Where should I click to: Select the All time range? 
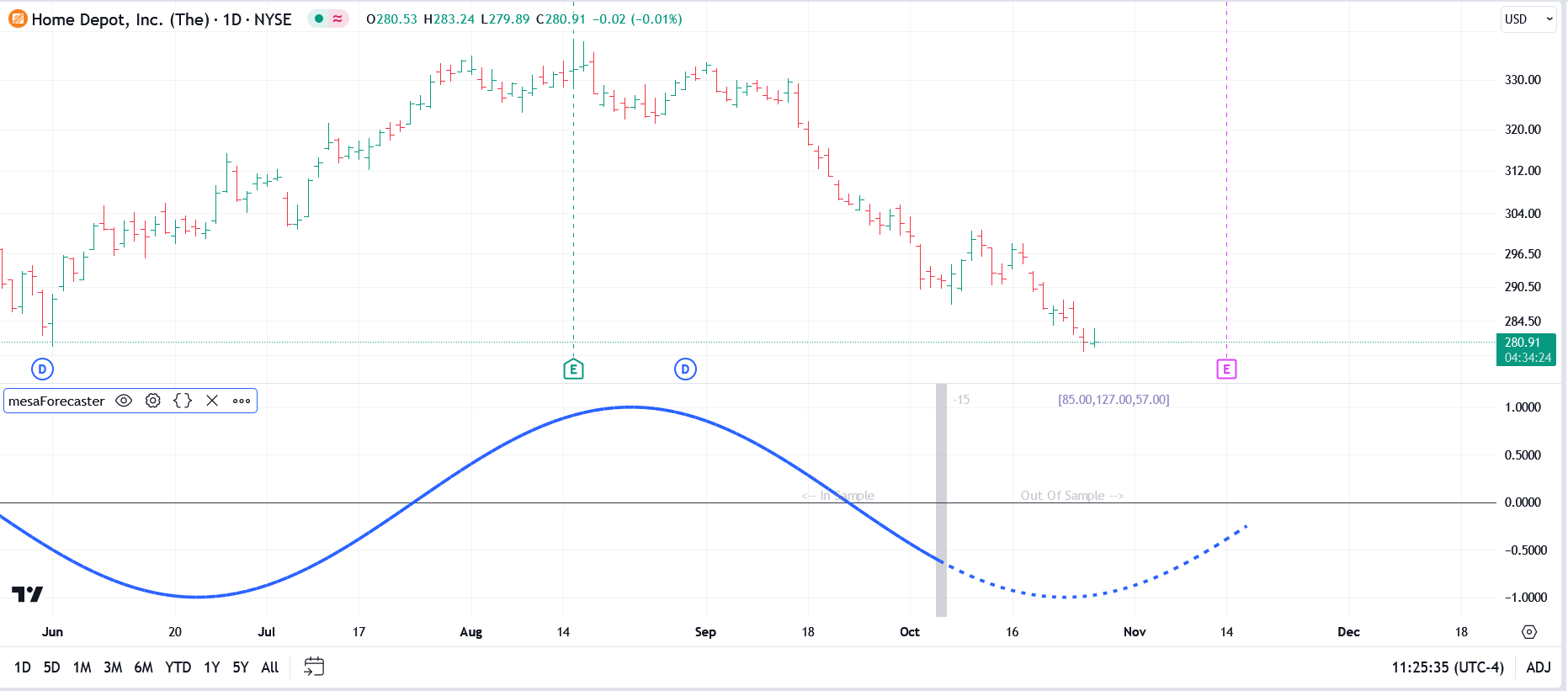270,667
